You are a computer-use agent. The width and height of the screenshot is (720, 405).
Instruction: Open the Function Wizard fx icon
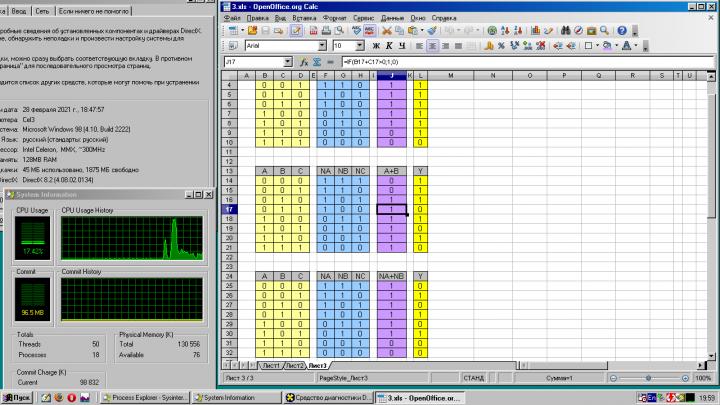tap(303, 62)
